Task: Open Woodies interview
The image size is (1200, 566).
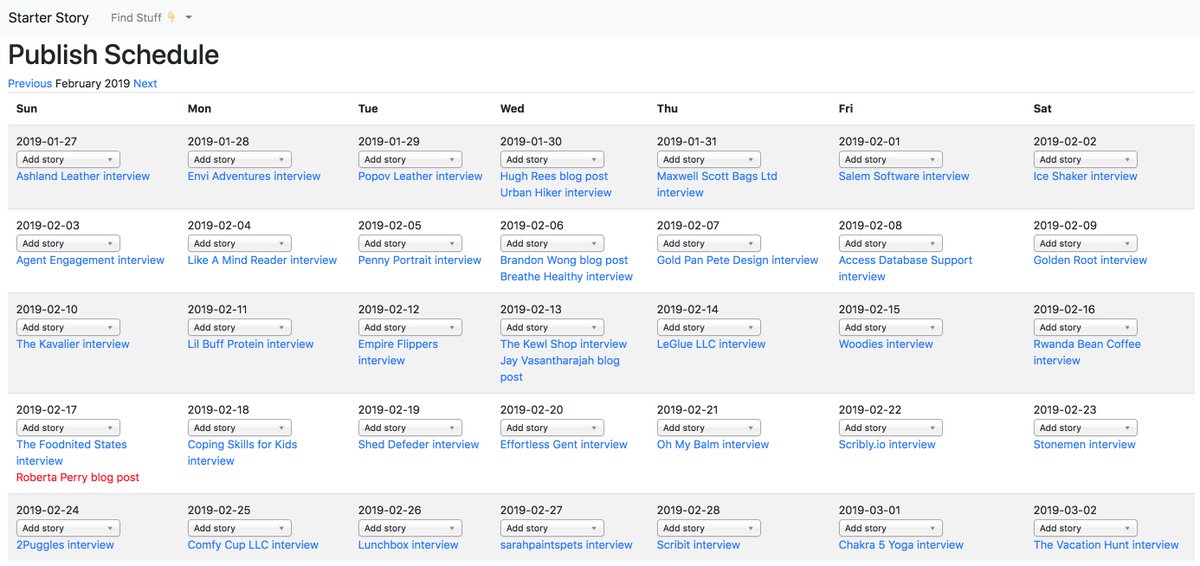Action: (886, 344)
